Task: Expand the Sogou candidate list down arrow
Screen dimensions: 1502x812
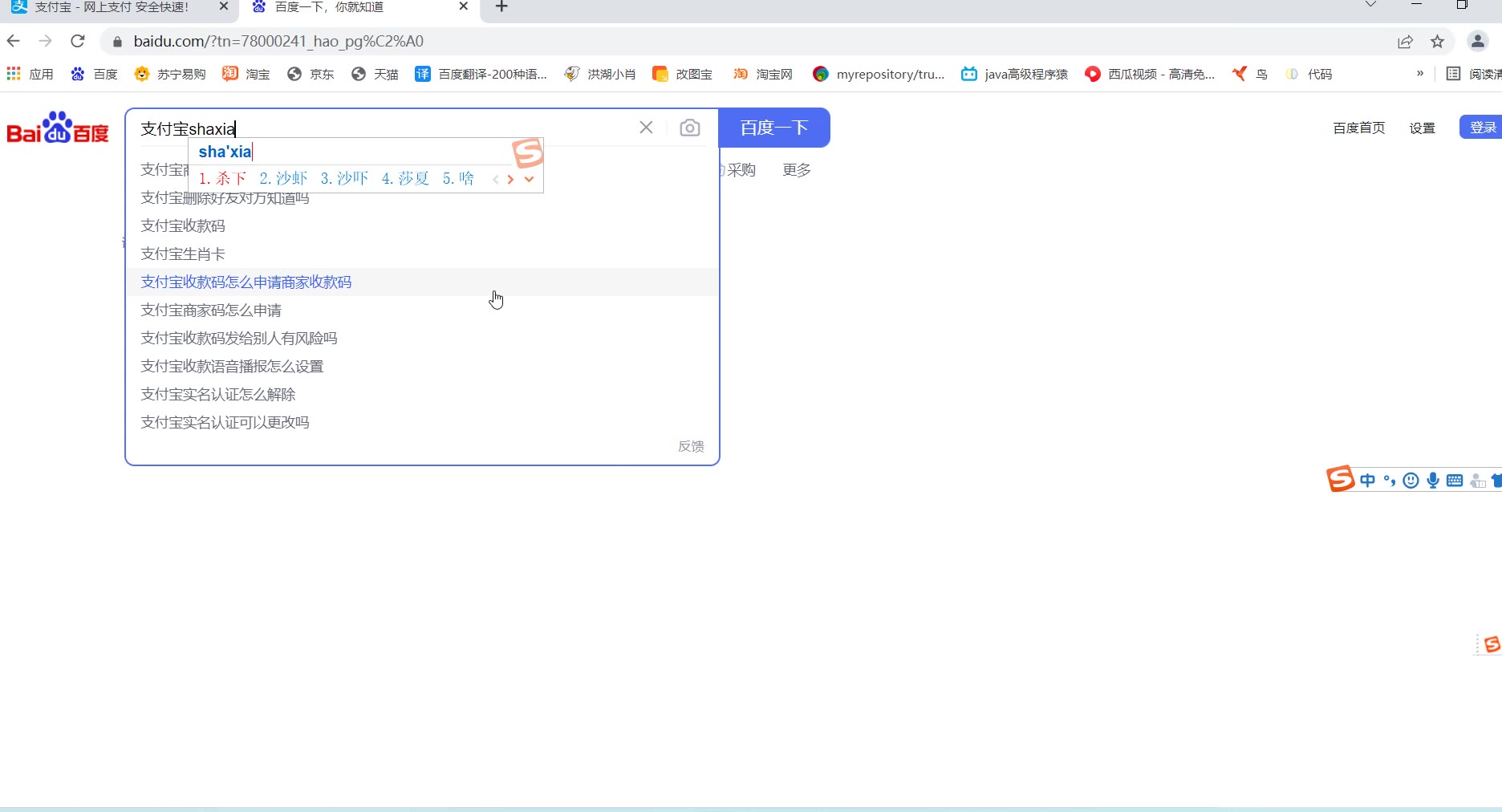Action: click(x=529, y=179)
